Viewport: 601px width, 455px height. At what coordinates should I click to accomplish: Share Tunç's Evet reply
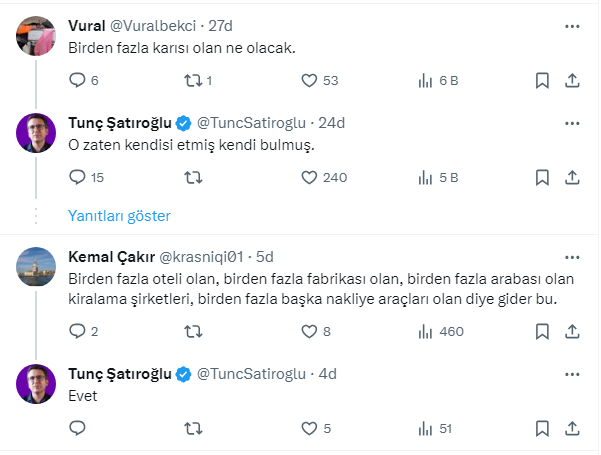pos(571,428)
